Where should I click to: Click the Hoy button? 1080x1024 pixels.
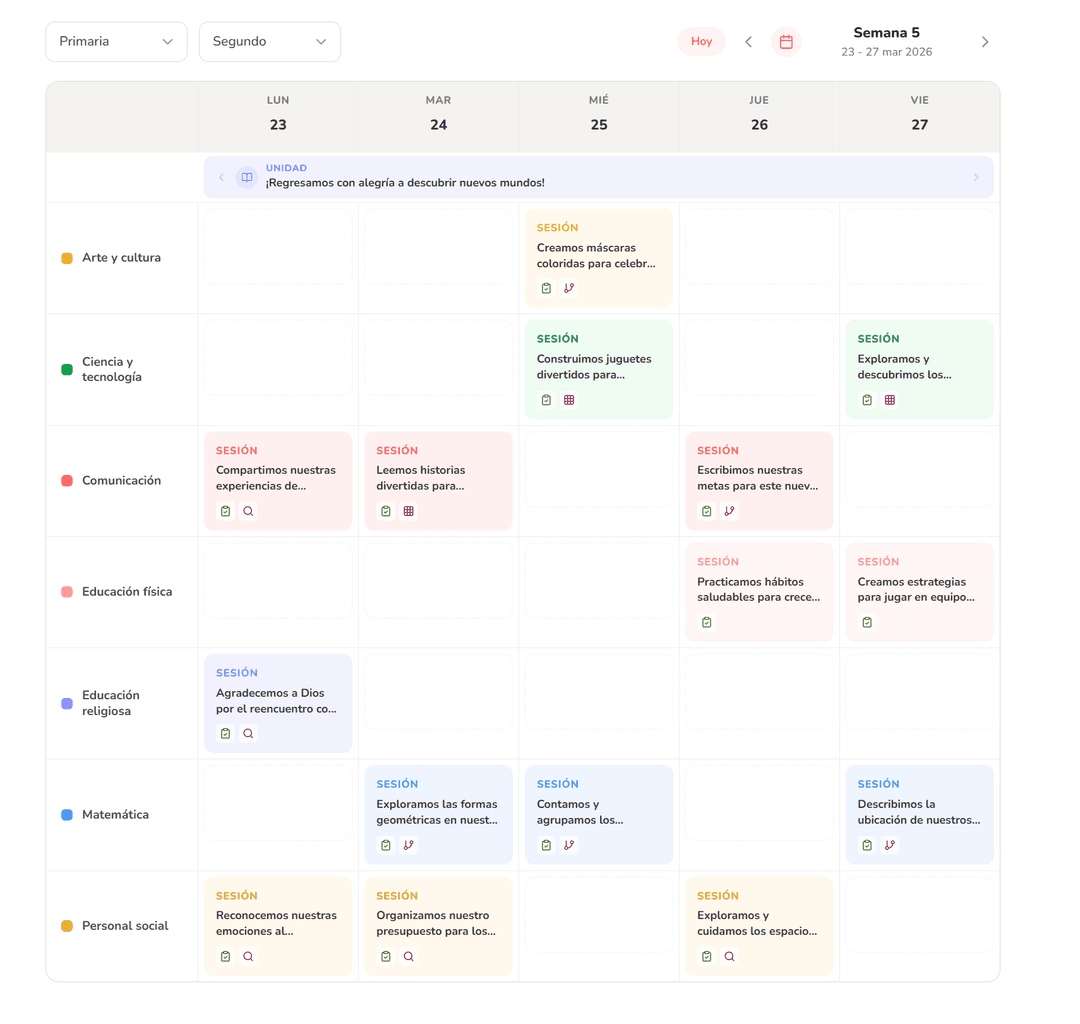pos(701,42)
